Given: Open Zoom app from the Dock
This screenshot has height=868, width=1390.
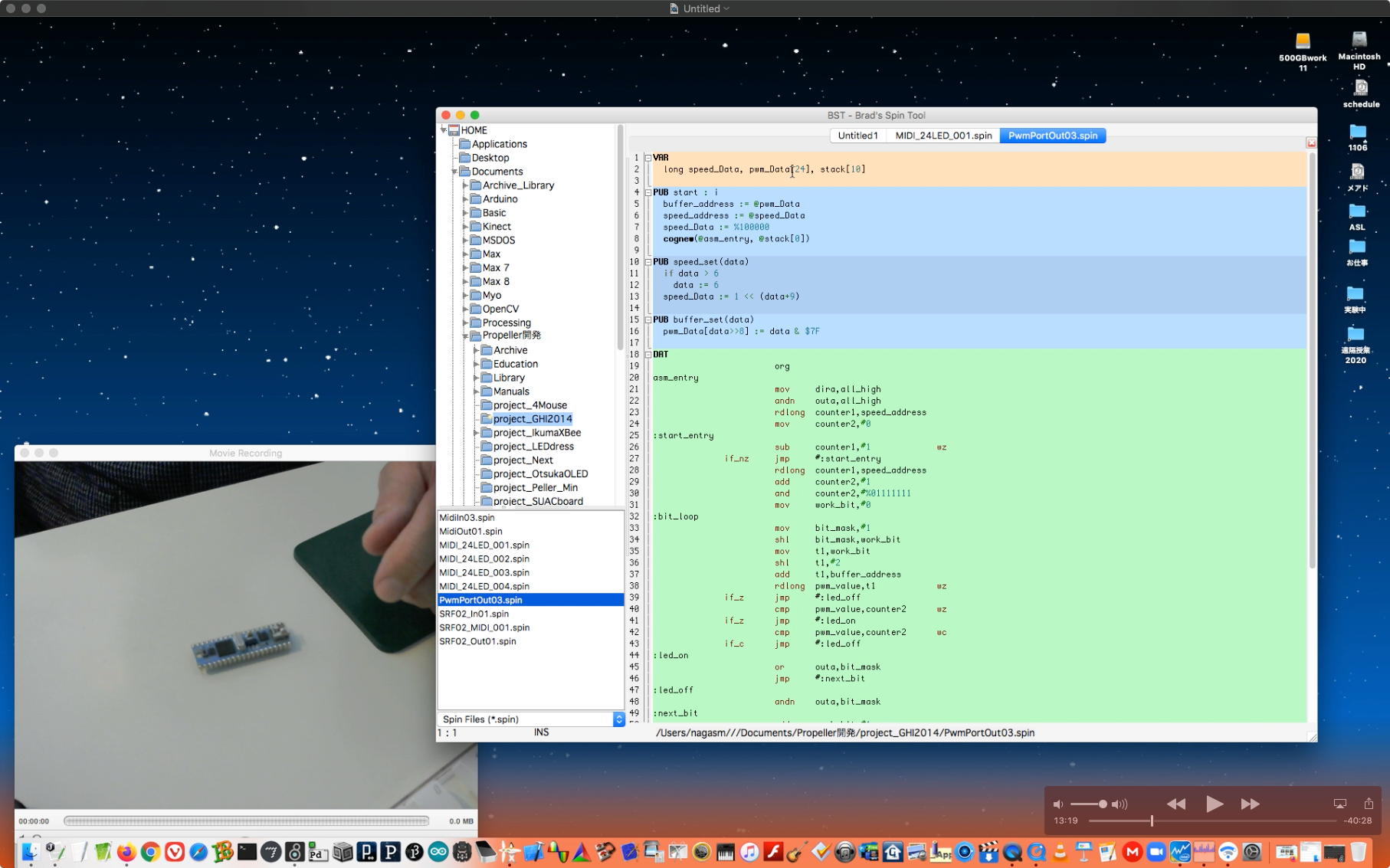Looking at the screenshot, I should click(1156, 852).
